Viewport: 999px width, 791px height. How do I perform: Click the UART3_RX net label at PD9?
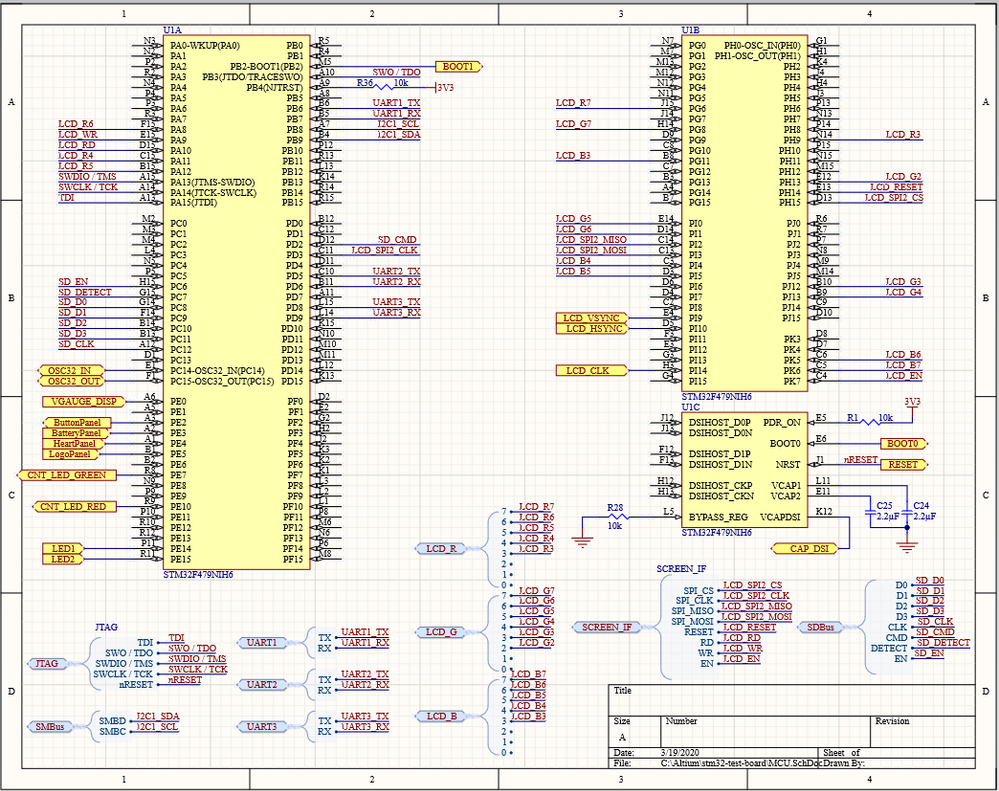[x=396, y=312]
